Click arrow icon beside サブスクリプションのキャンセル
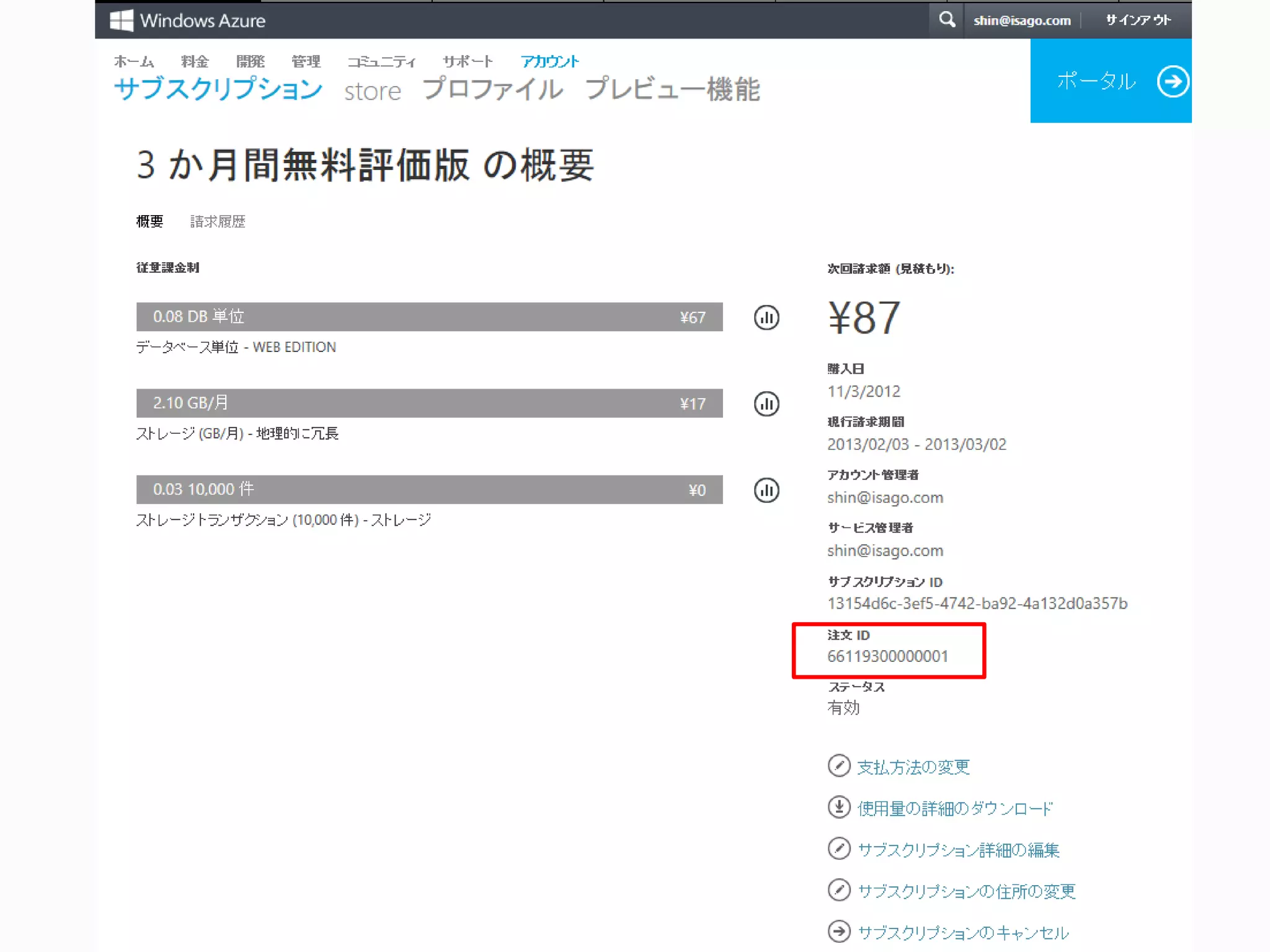This screenshot has height=952, width=1270. [838, 931]
